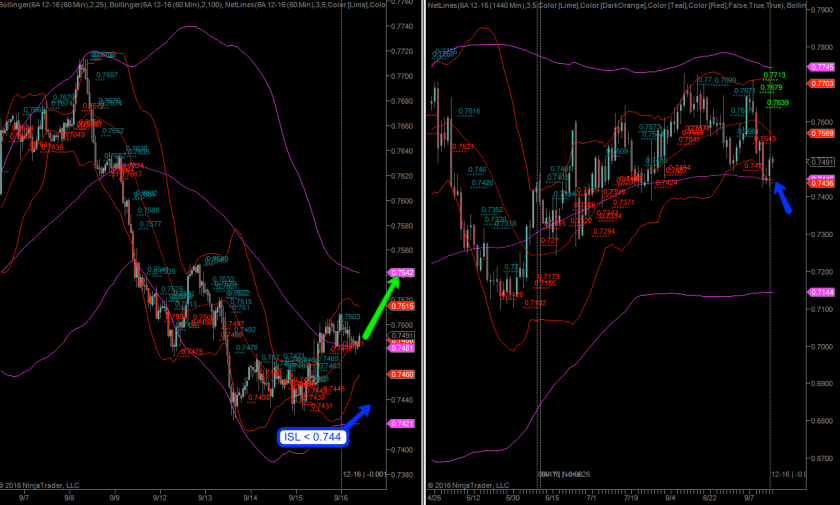Click the magenta 0.7481 price marker on left chart
The width and height of the screenshot is (840, 505).
point(402,348)
